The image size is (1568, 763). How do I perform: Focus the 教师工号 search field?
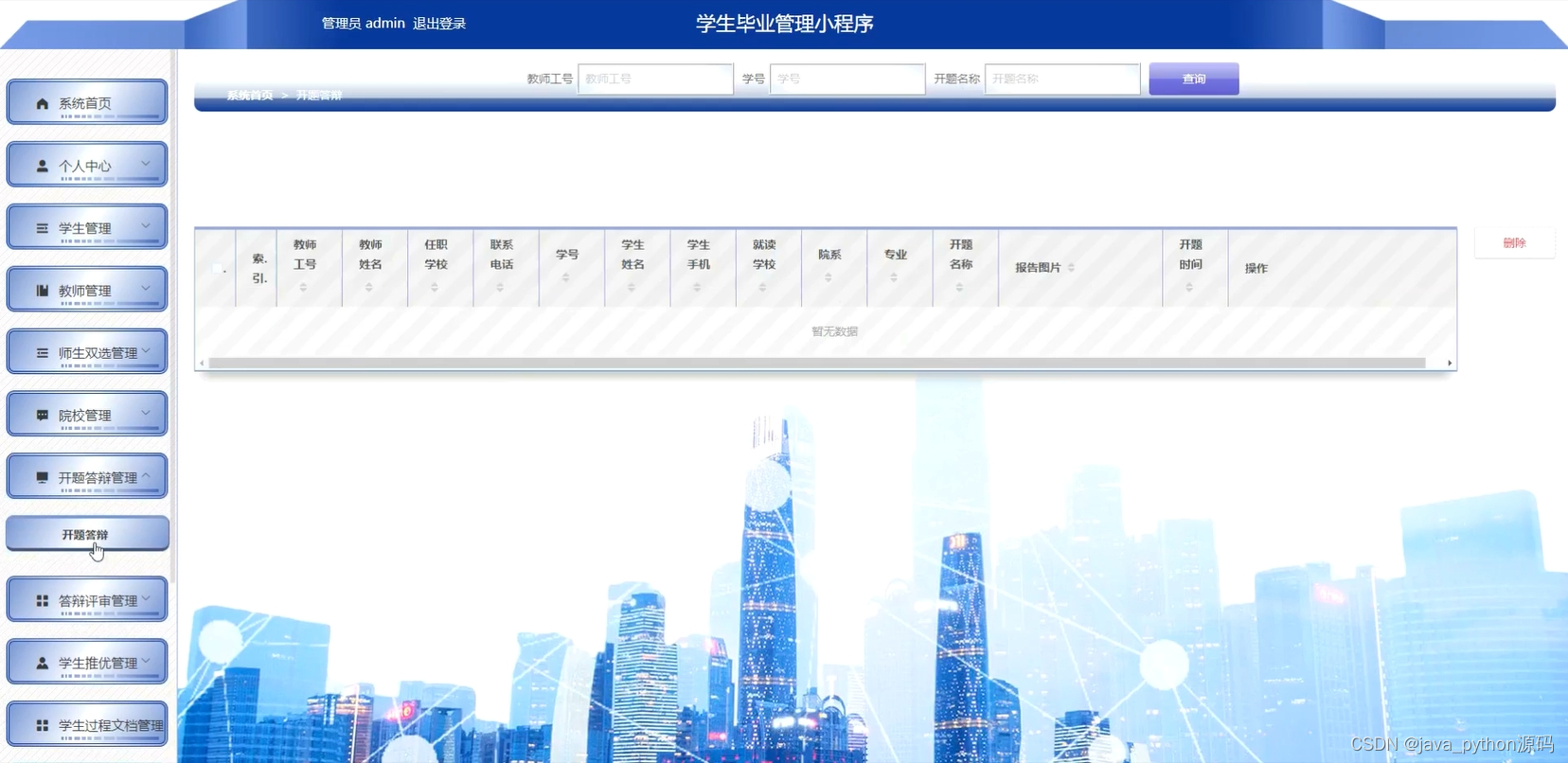655,79
